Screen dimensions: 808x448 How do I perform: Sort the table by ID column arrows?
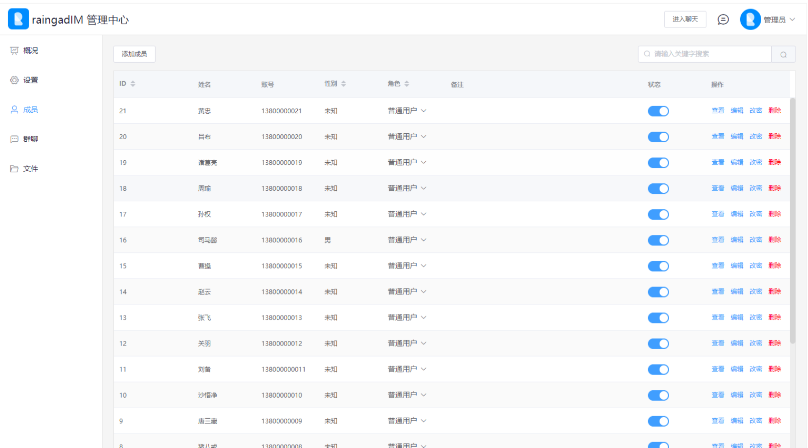[x=133, y=84]
